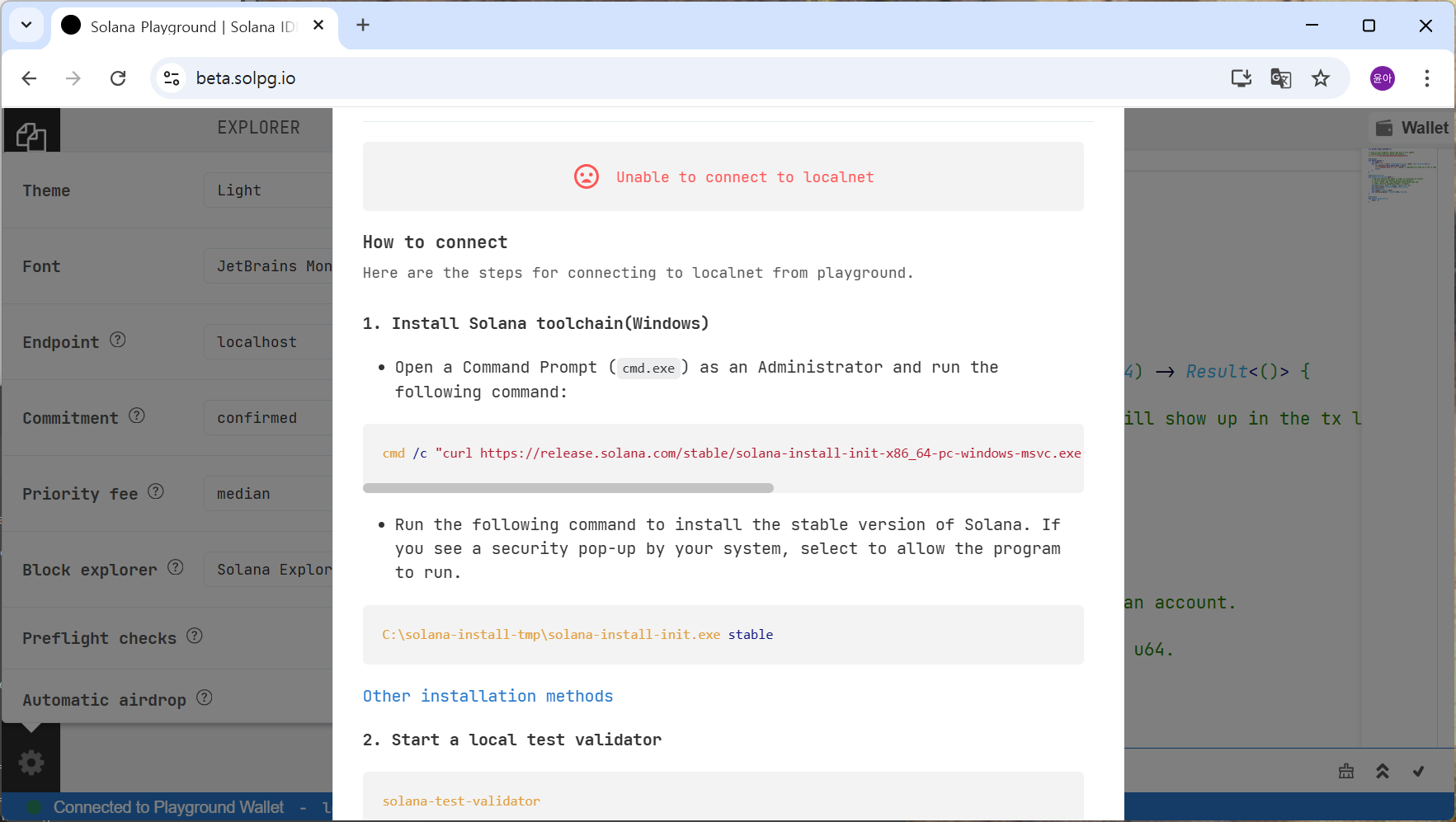Click the How to connect heading
Screen dimensions: 1456x822
click(x=436, y=242)
